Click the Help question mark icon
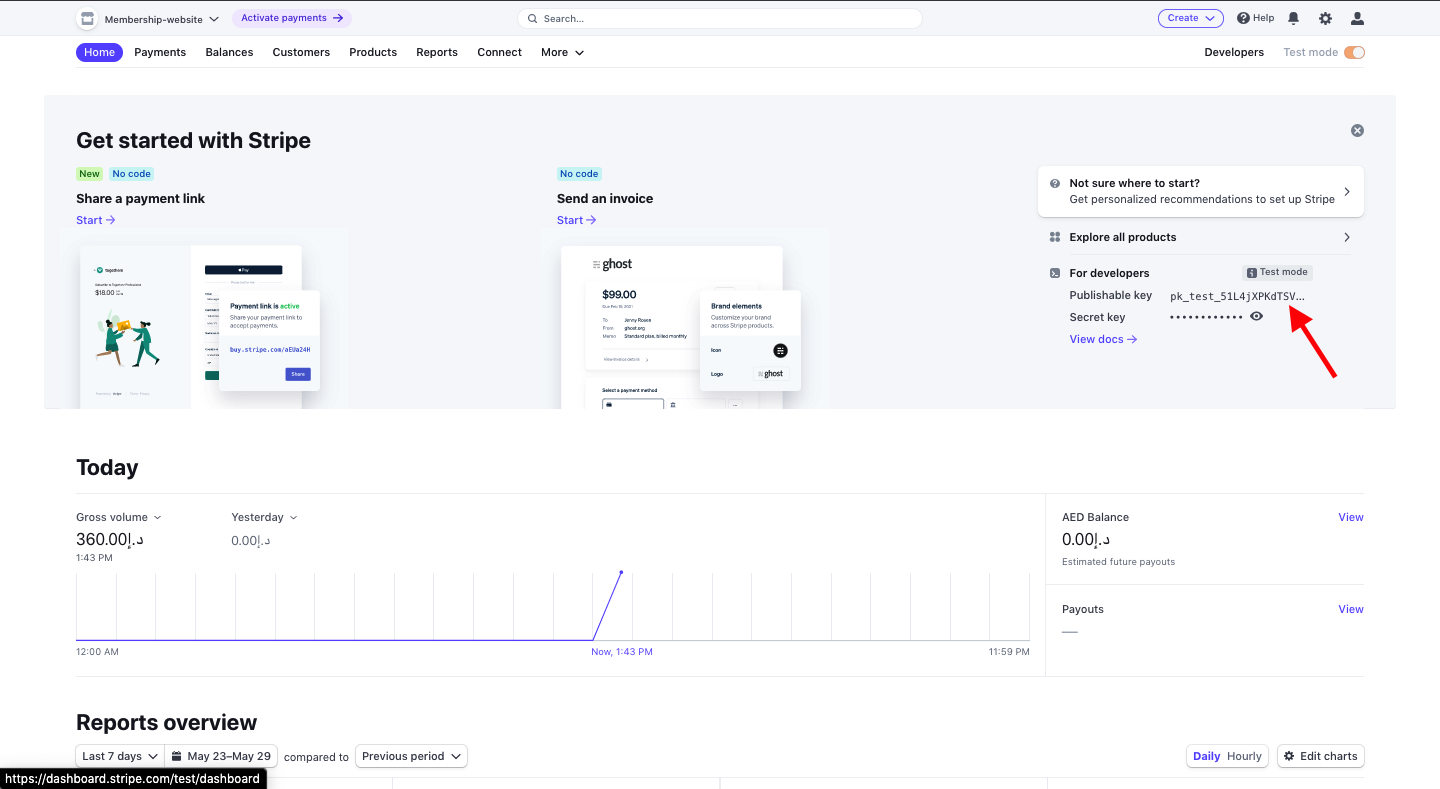This screenshot has height=789, width=1440. [1243, 18]
